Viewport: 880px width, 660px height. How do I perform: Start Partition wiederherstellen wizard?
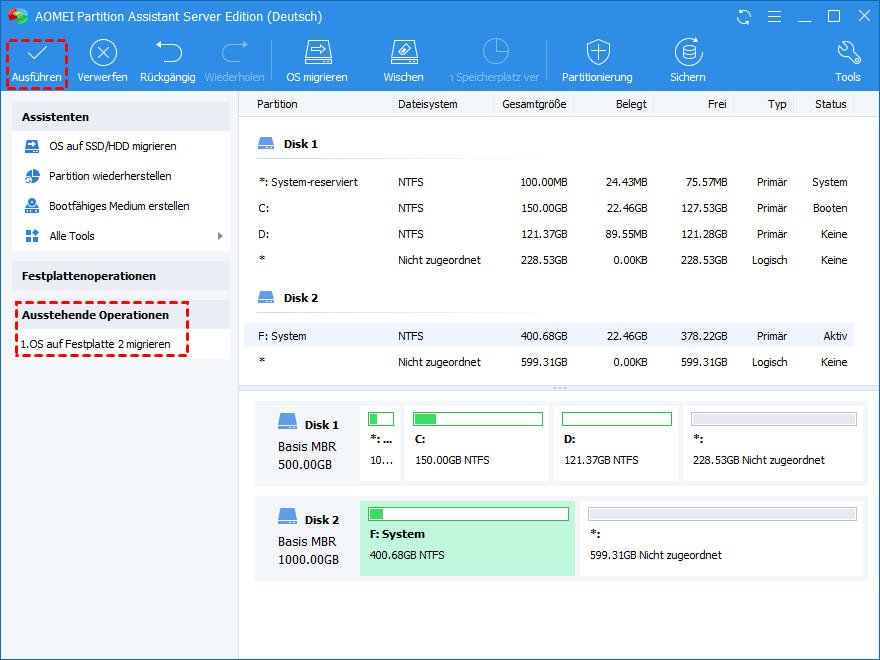tap(110, 176)
